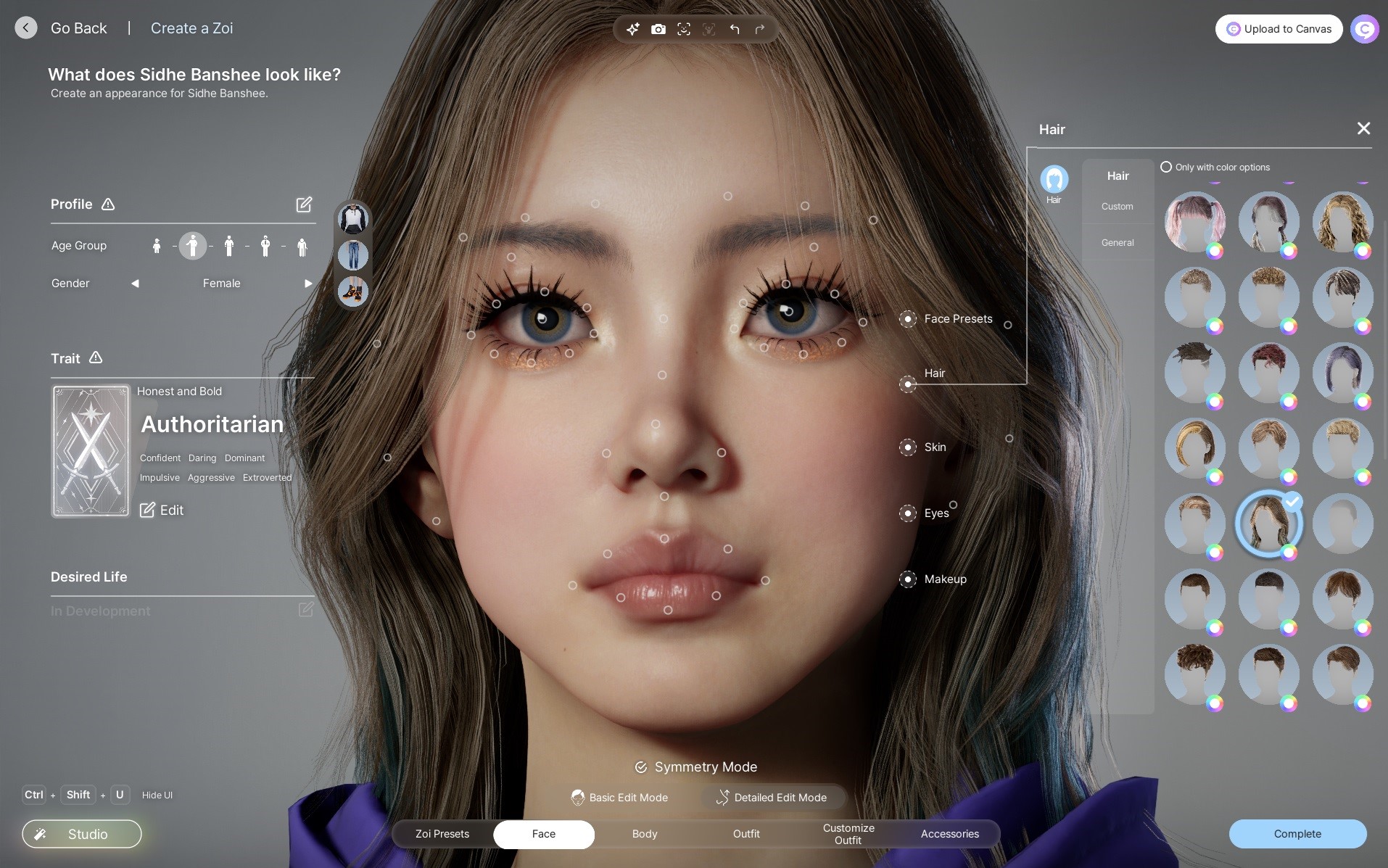Click the redo arrow icon
Screen dimensions: 1388x868
[x=760, y=29]
